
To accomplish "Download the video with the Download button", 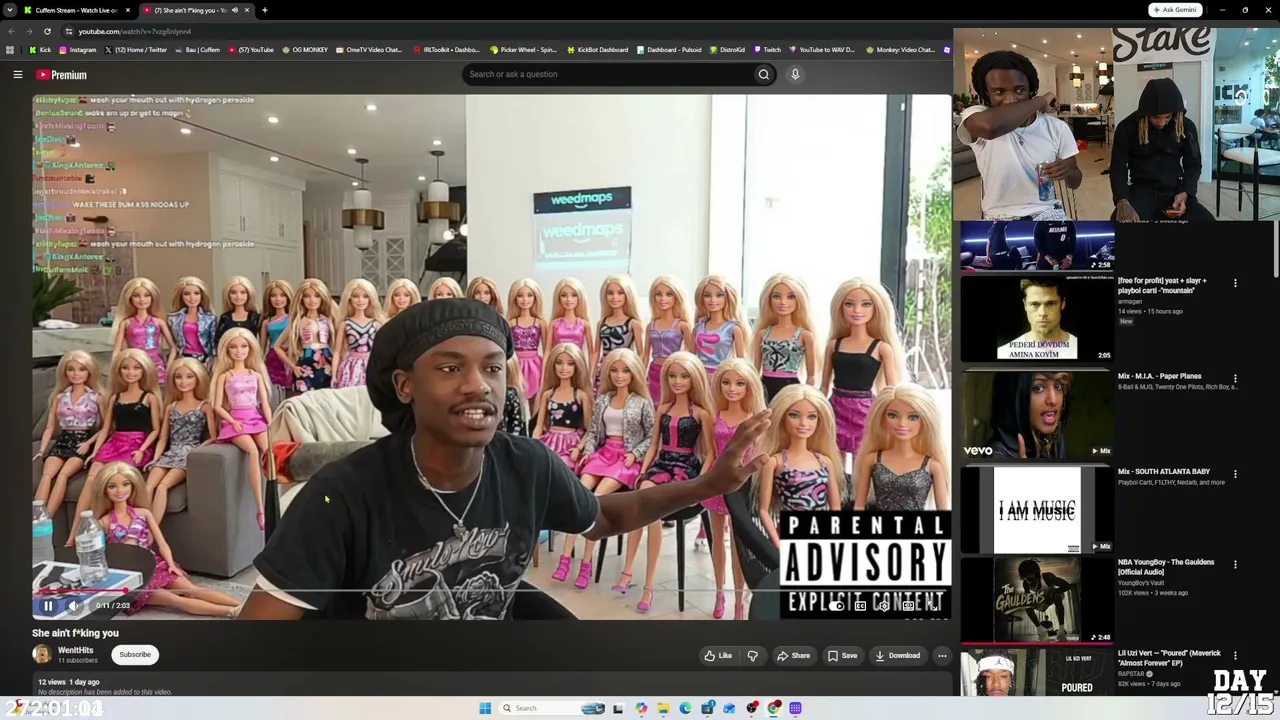I will (x=897, y=656).
